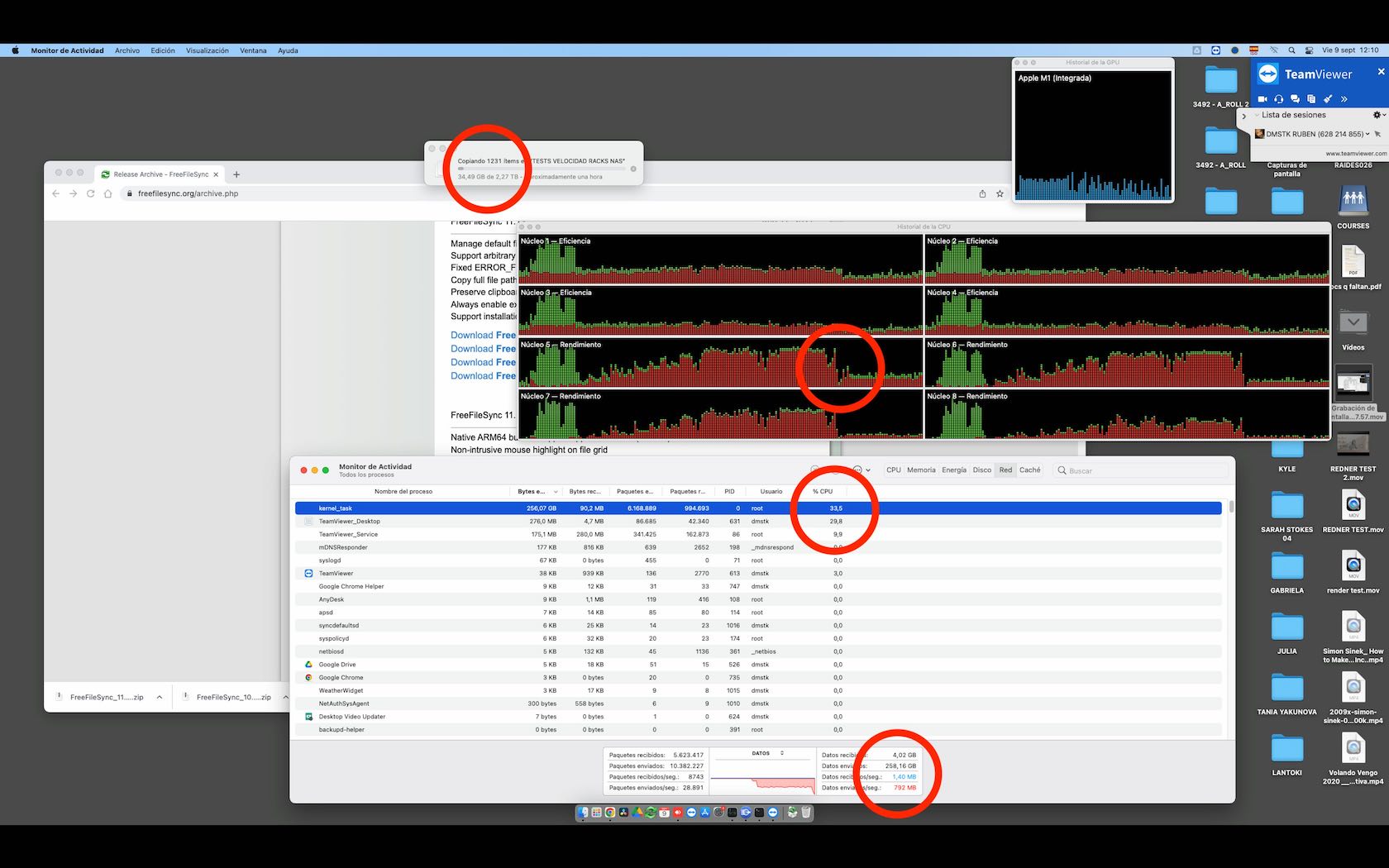The height and width of the screenshot is (868, 1389).
Task: Open App Store from the Dock
Action: click(x=704, y=813)
